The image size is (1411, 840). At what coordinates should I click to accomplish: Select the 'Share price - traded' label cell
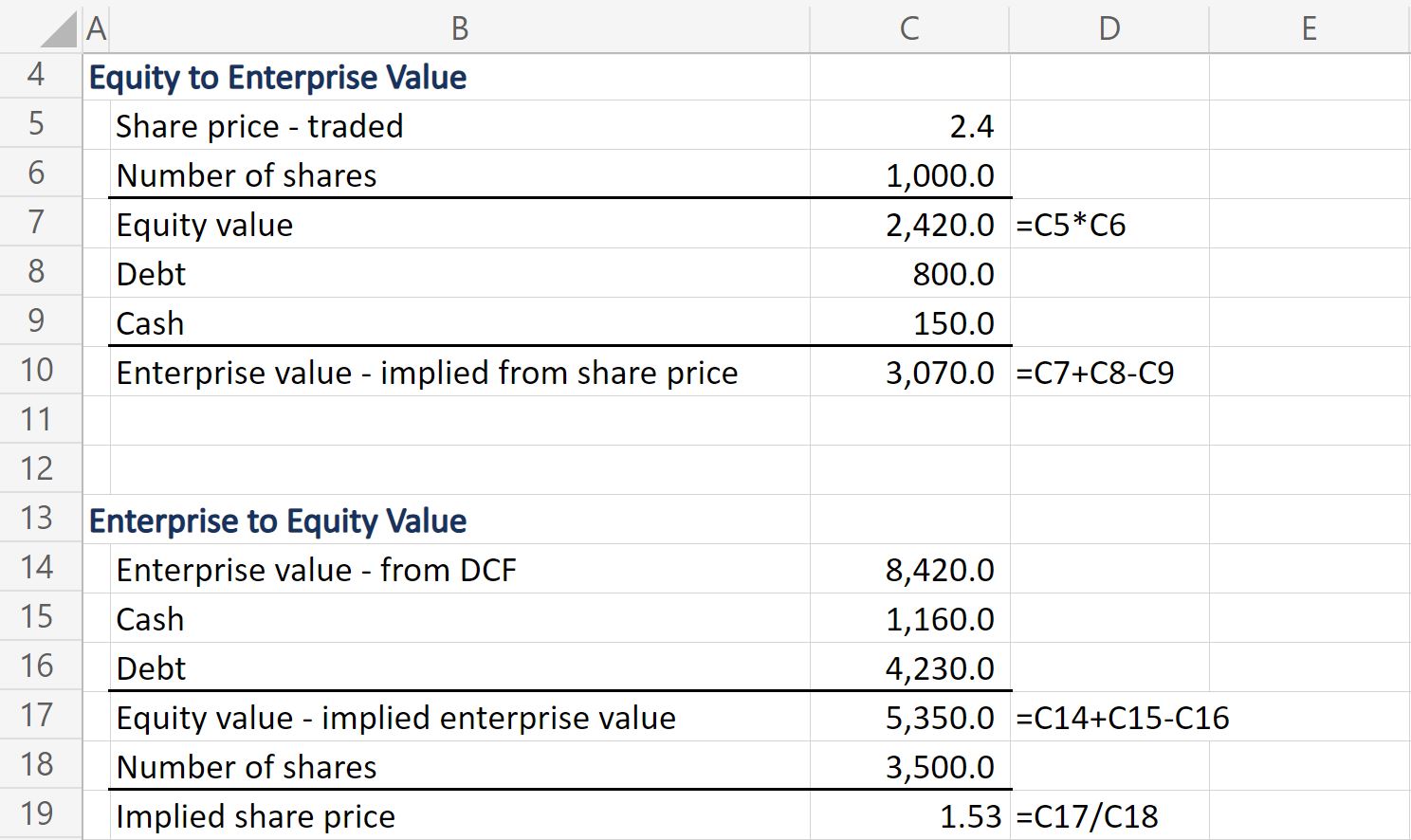260,127
